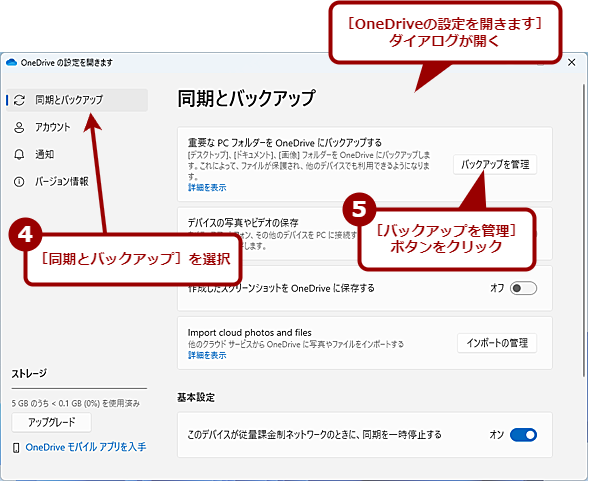589x482 pixels.
Task: Click the アップグレード storage button
Action: coord(51,422)
